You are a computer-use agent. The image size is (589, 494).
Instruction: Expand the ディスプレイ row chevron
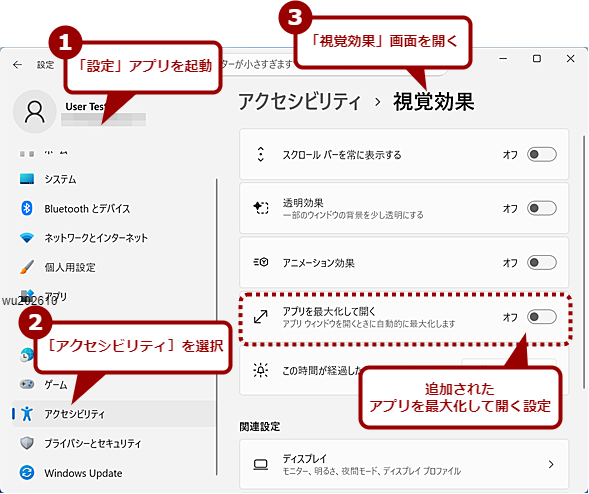pyautogui.click(x=551, y=465)
